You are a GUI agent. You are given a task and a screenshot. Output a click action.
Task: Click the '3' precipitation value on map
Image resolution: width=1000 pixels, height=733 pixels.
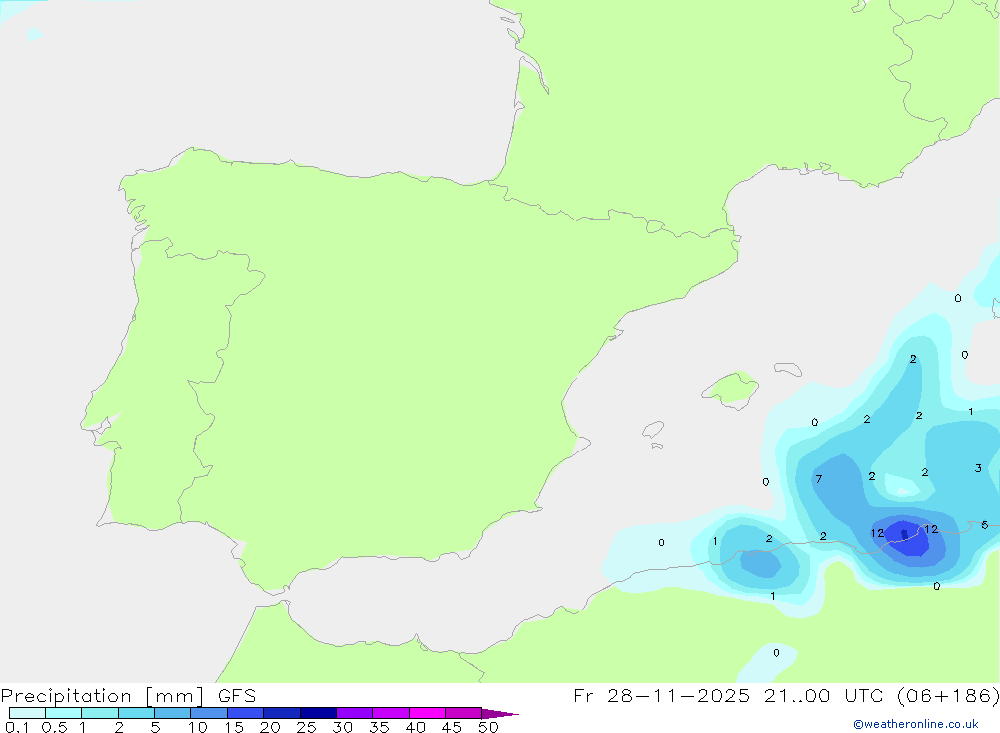point(978,468)
